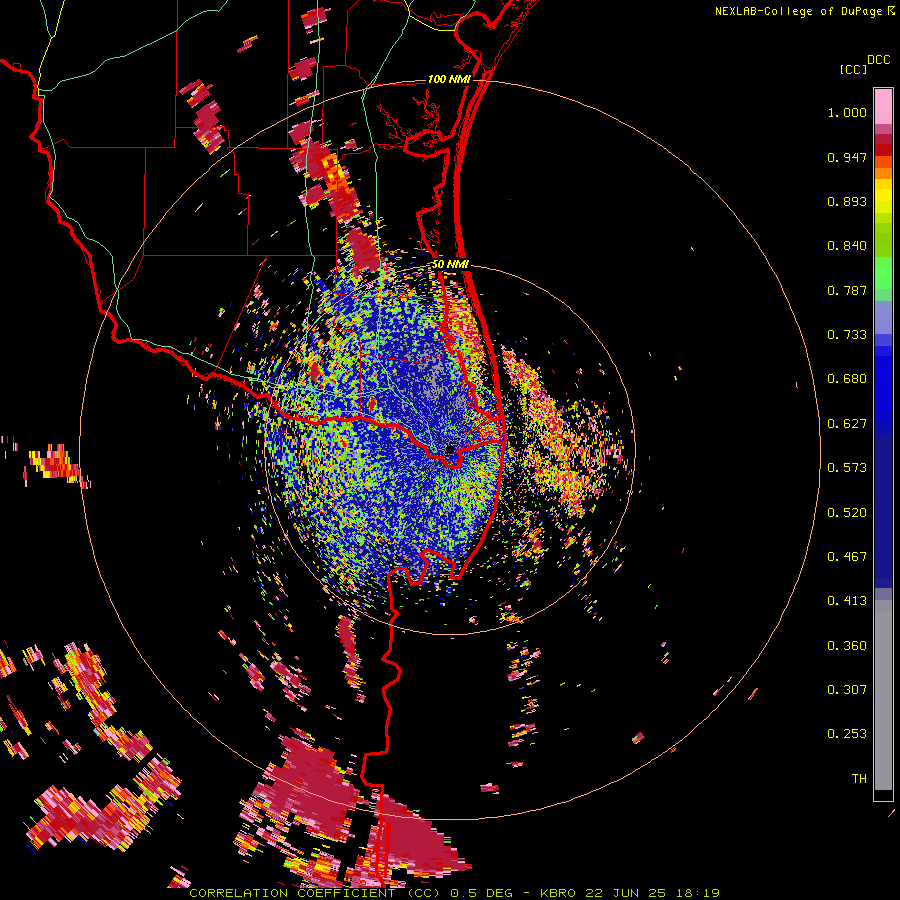The width and height of the screenshot is (900, 900).
Task: Click the 0.627 value on the legend
Action: tap(847, 424)
